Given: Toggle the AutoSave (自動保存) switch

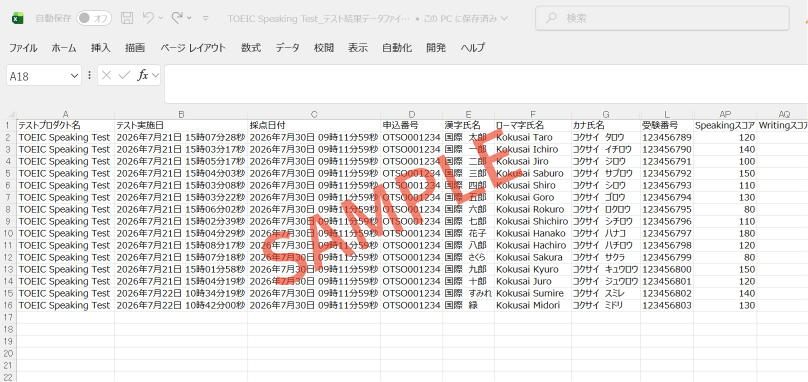Looking at the screenshot, I should (94, 19).
